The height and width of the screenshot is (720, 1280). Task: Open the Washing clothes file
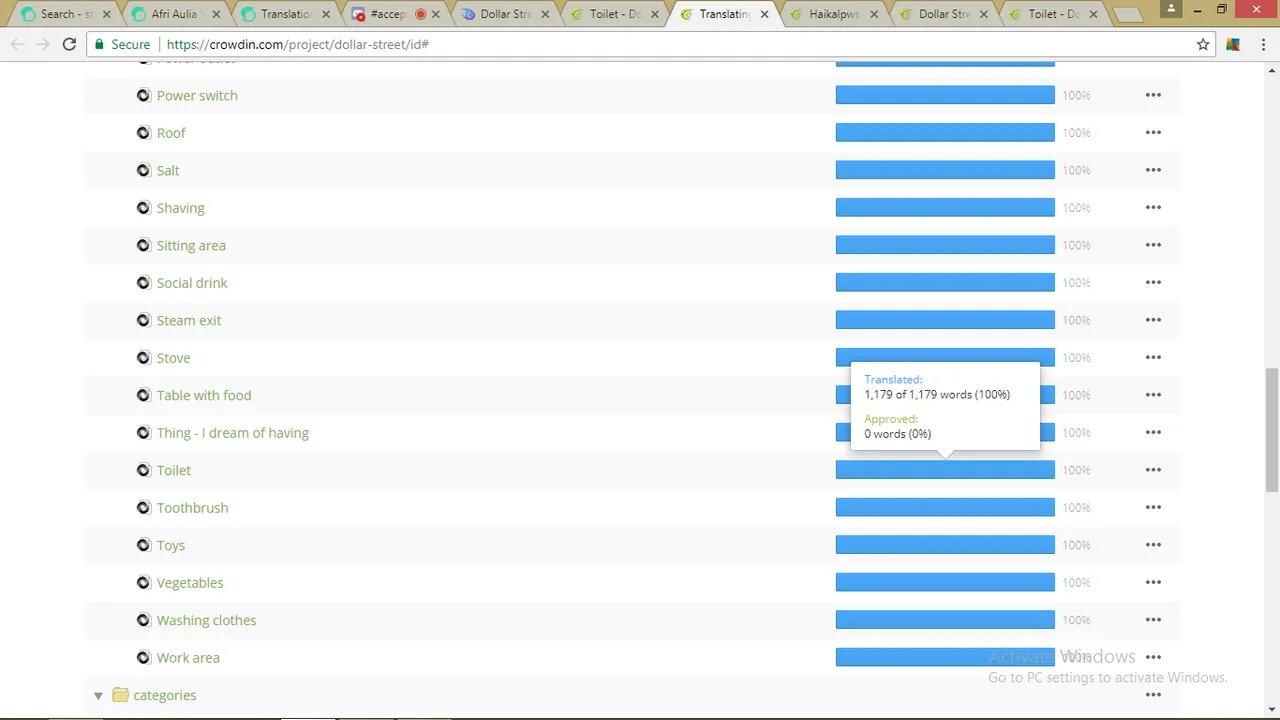(206, 620)
